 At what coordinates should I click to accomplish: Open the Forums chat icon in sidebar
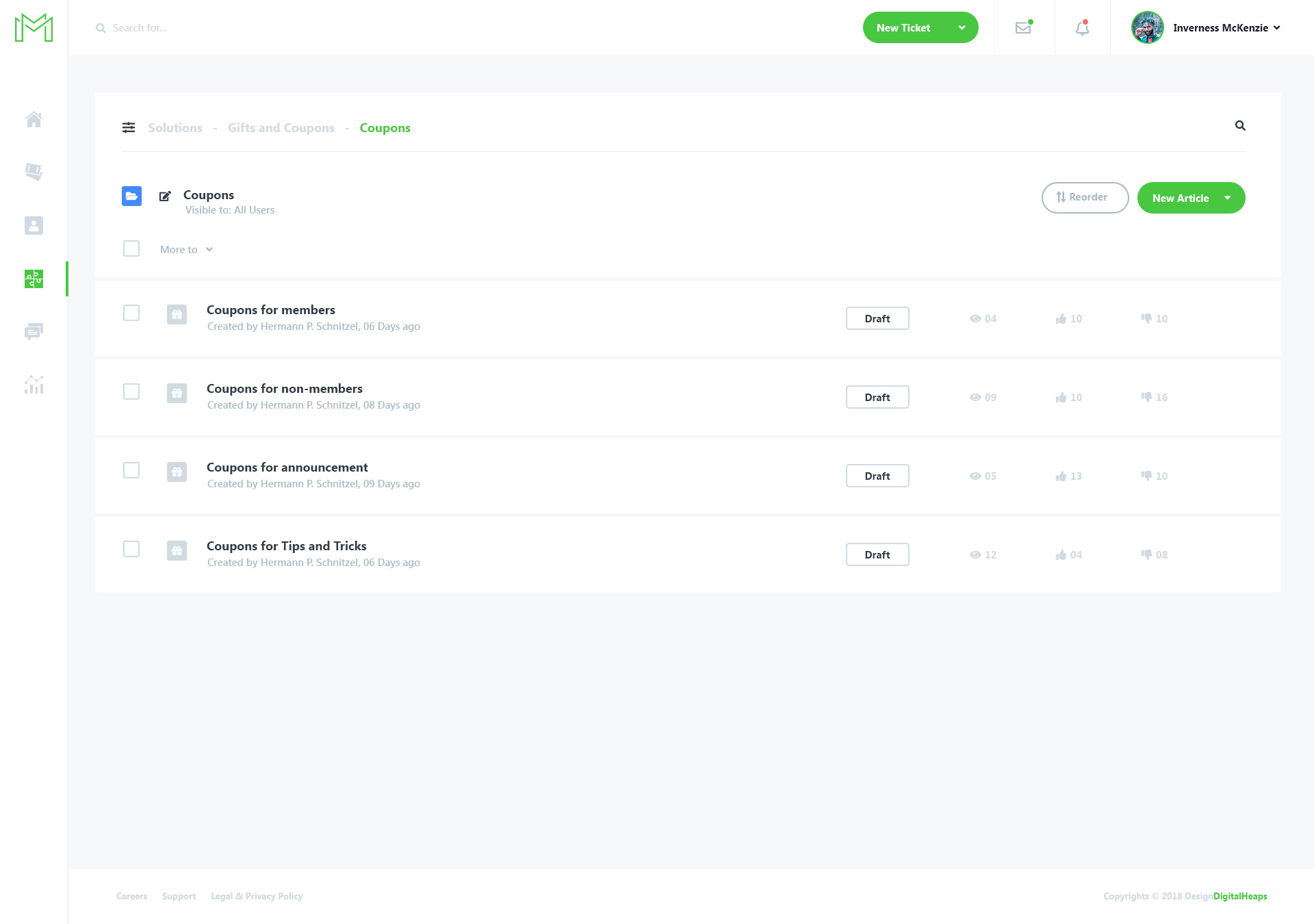(x=34, y=332)
